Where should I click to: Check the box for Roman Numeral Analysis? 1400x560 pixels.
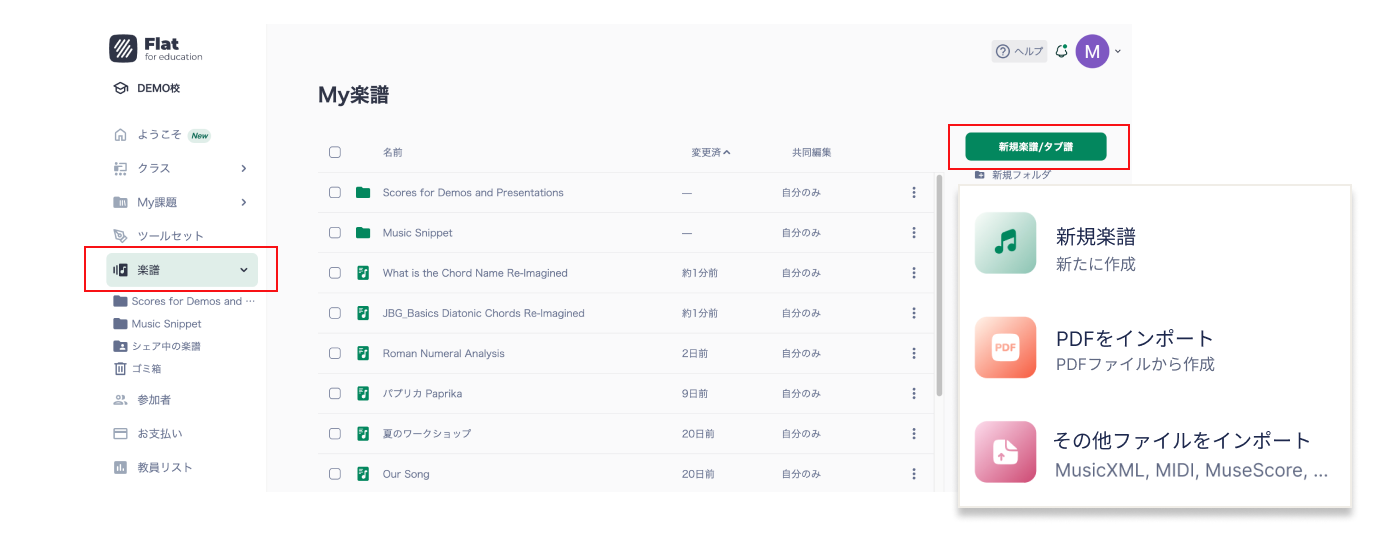pyautogui.click(x=335, y=353)
